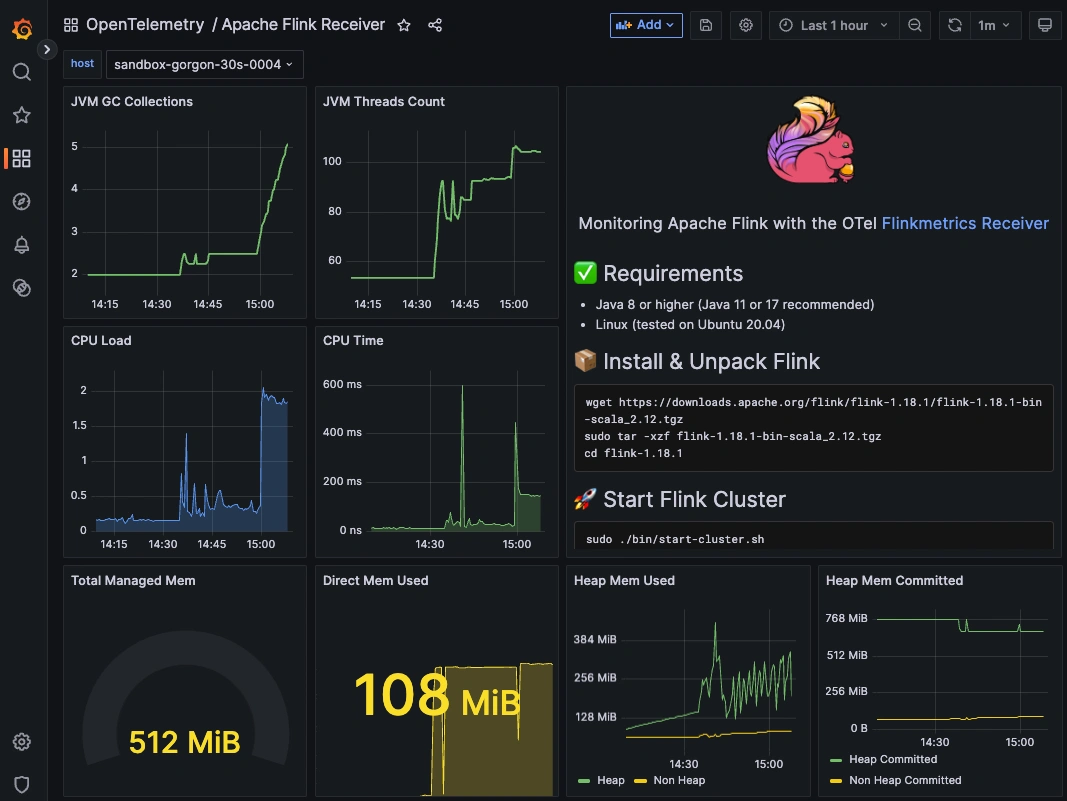Open the host variable dropdown sandbox-gorgon-30s-0004

204,64
